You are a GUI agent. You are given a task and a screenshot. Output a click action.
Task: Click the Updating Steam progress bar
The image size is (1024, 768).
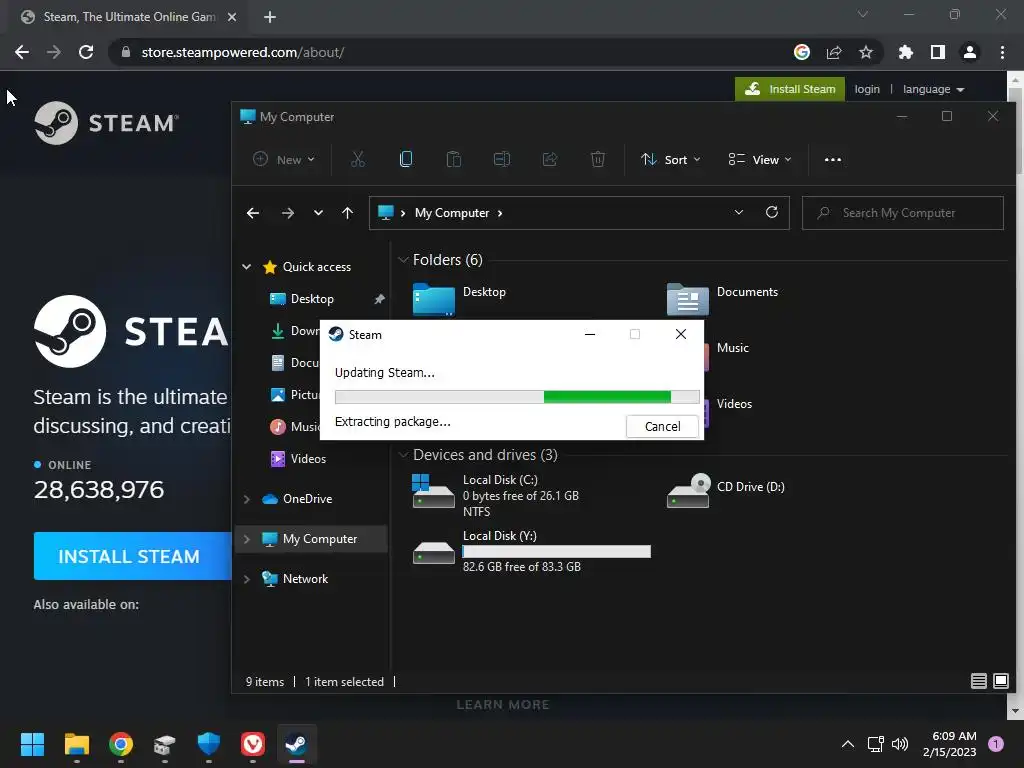[517, 397]
